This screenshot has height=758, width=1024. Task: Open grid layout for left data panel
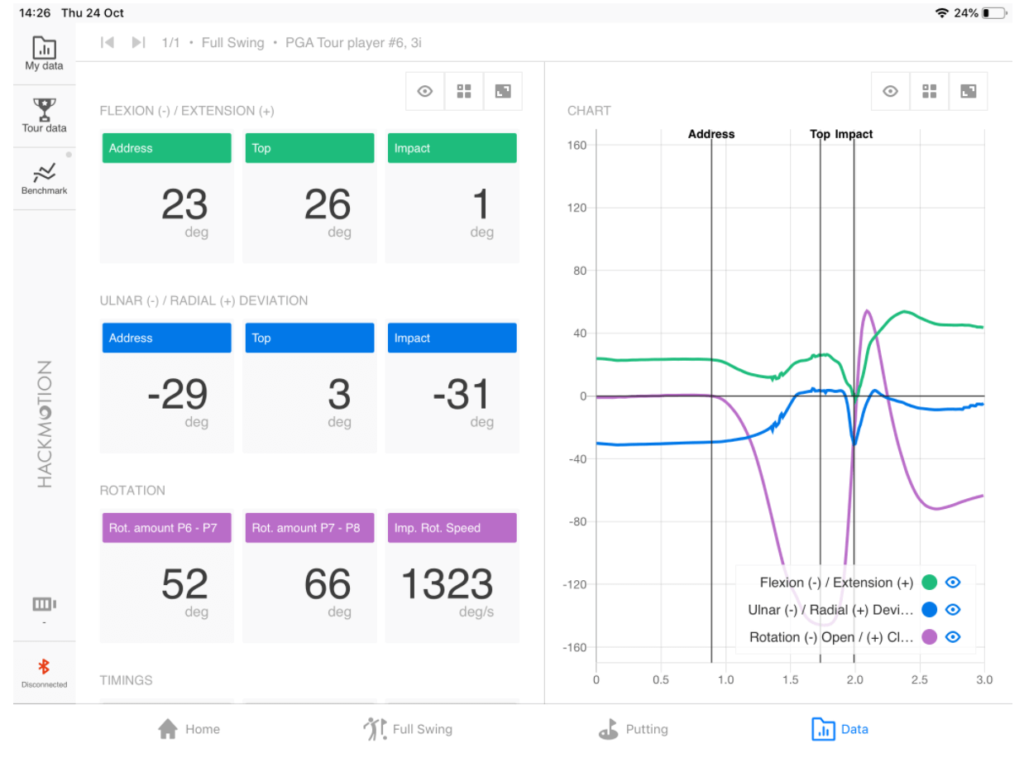[464, 91]
